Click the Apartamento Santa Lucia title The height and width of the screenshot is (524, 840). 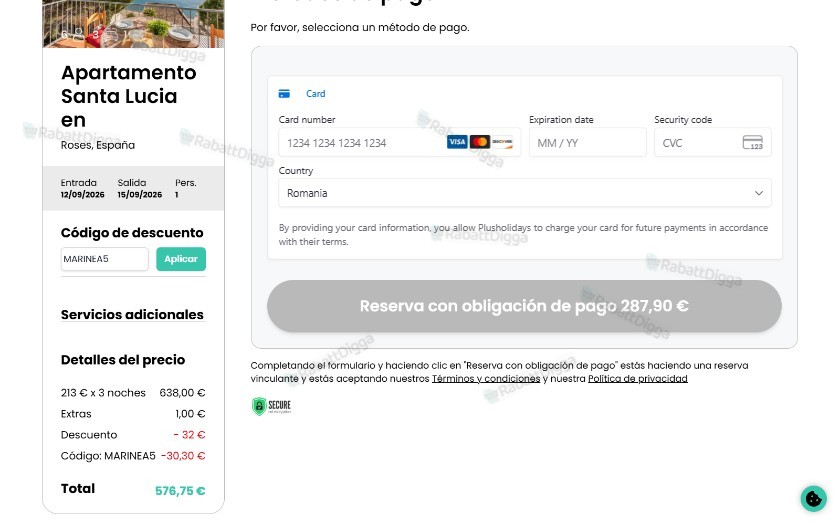129,96
